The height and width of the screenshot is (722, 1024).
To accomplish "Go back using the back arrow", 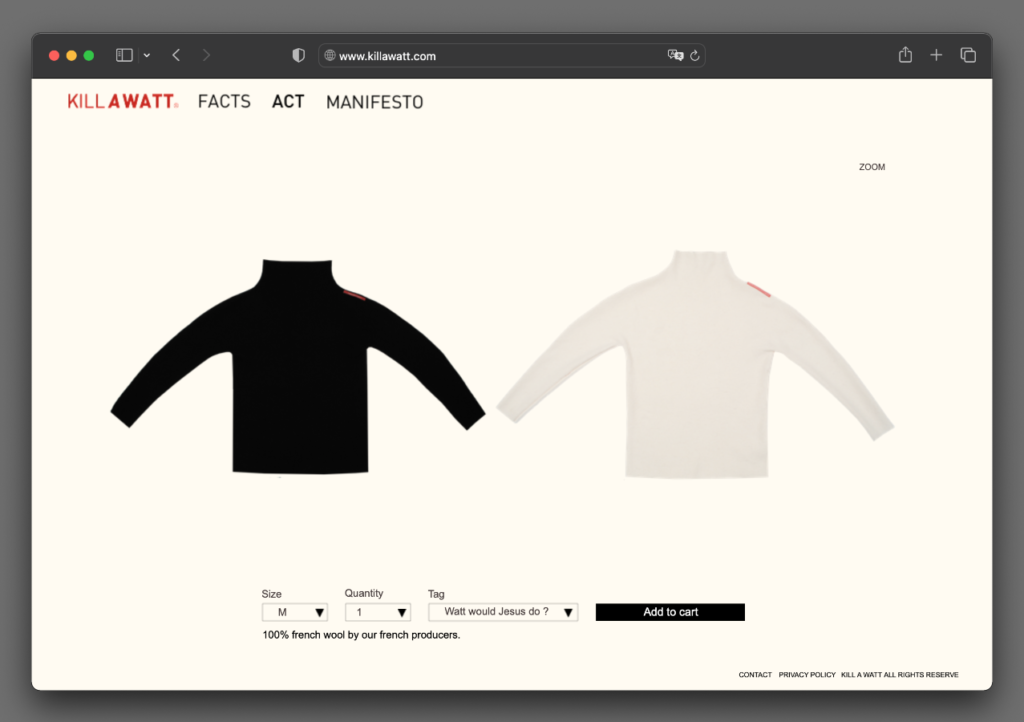I will 176,56.
